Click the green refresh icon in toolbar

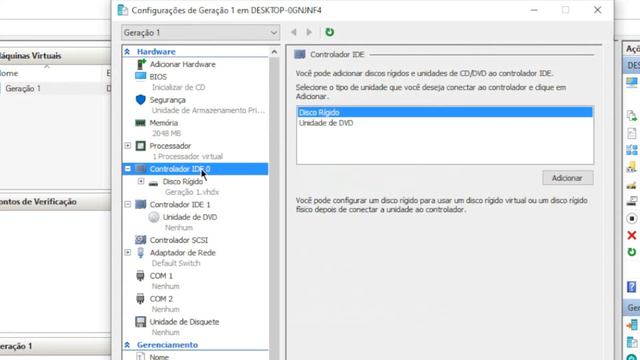pos(329,32)
